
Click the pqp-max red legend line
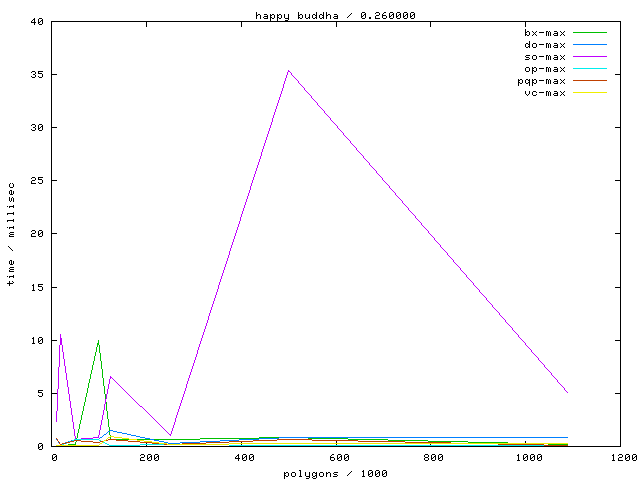tap(589, 81)
